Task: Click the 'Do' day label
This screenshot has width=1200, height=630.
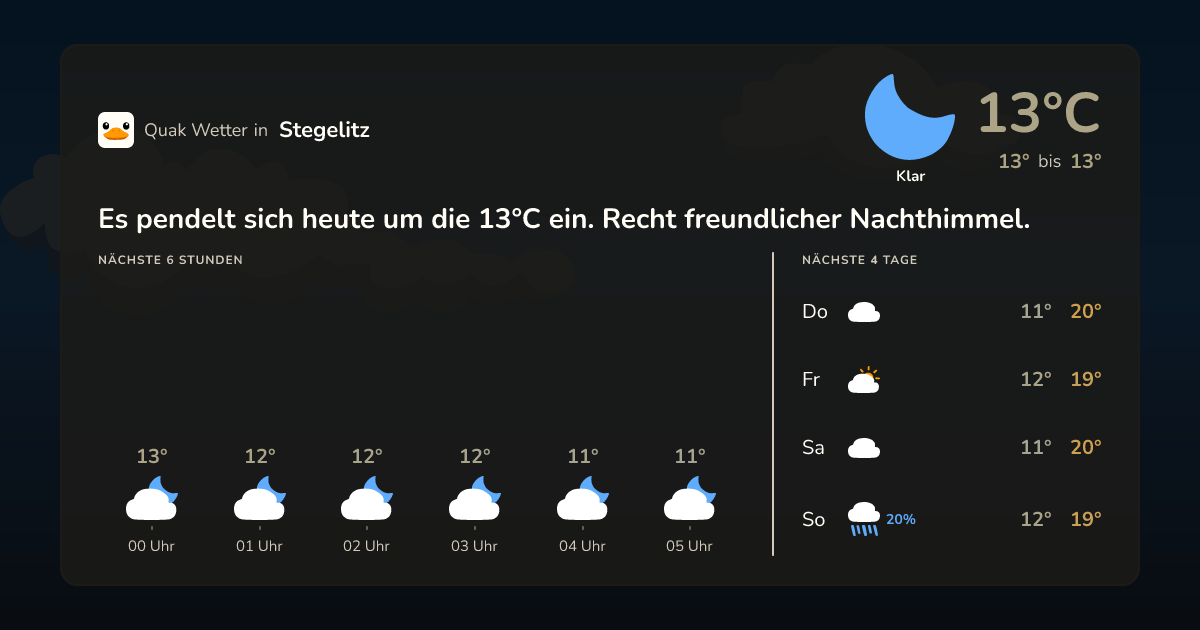Action: 815,312
